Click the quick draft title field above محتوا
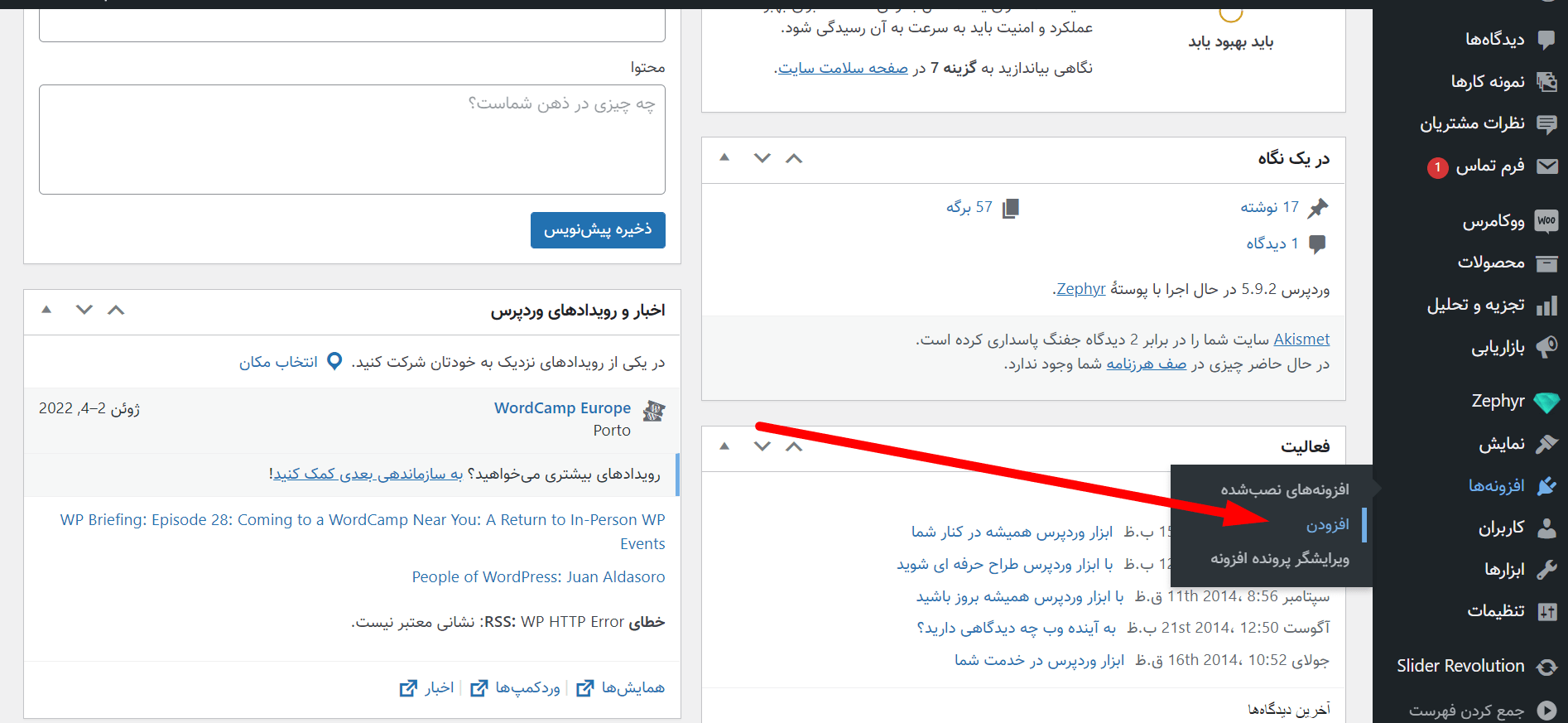This screenshot has height=723, width=1568. [x=352, y=26]
